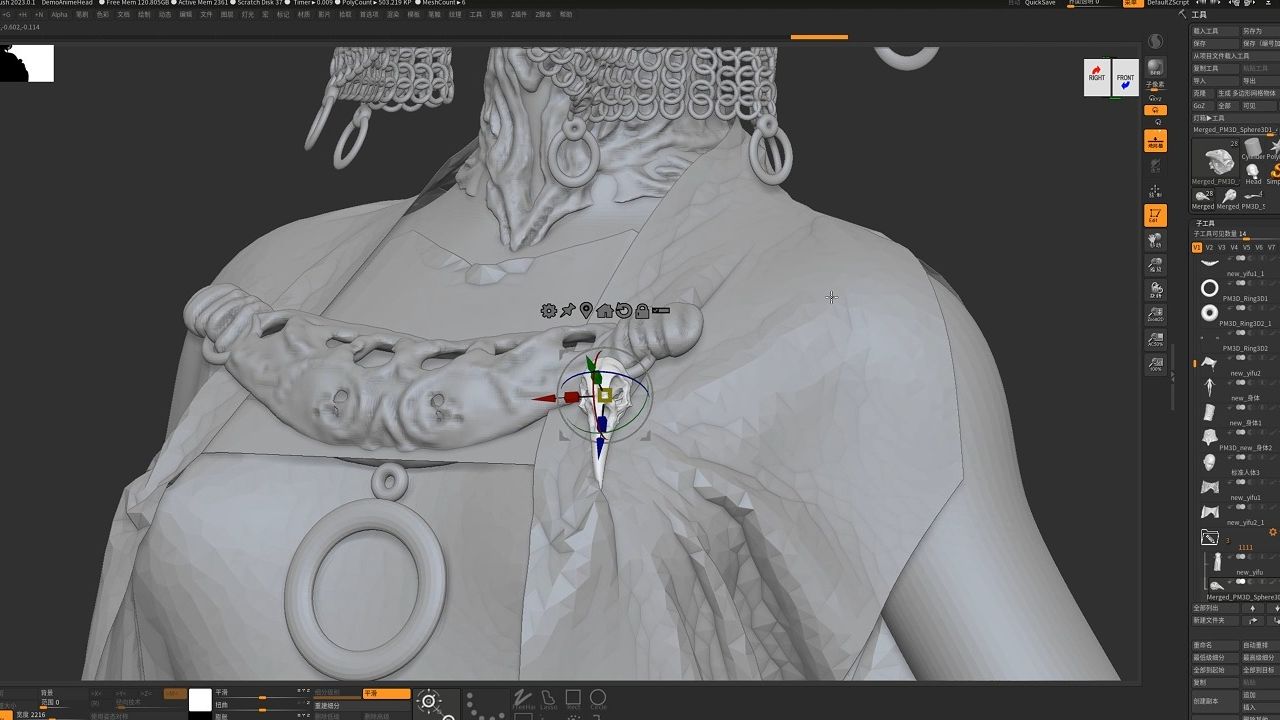Click the 新建文件夹 button
1280x720 pixels.
[x=1215, y=620]
